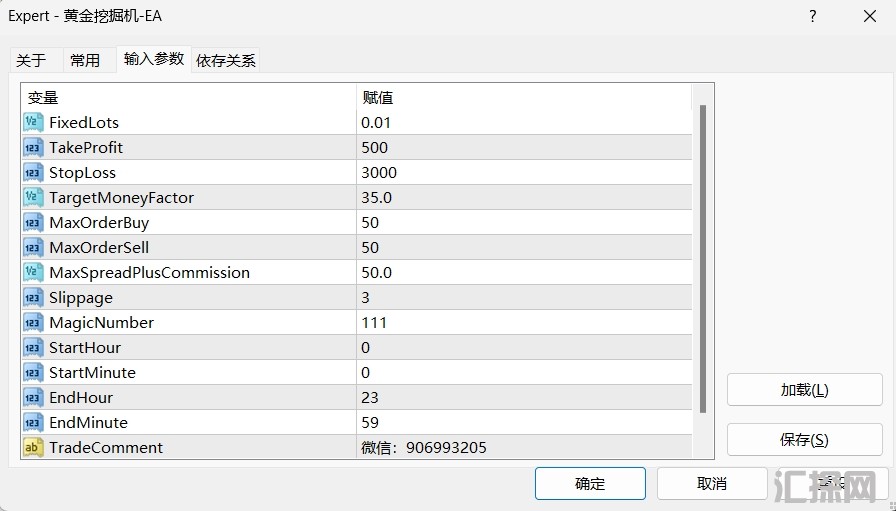The width and height of the screenshot is (896, 511).
Task: Select the MaxOrderBuy value 50
Action: tap(370, 222)
